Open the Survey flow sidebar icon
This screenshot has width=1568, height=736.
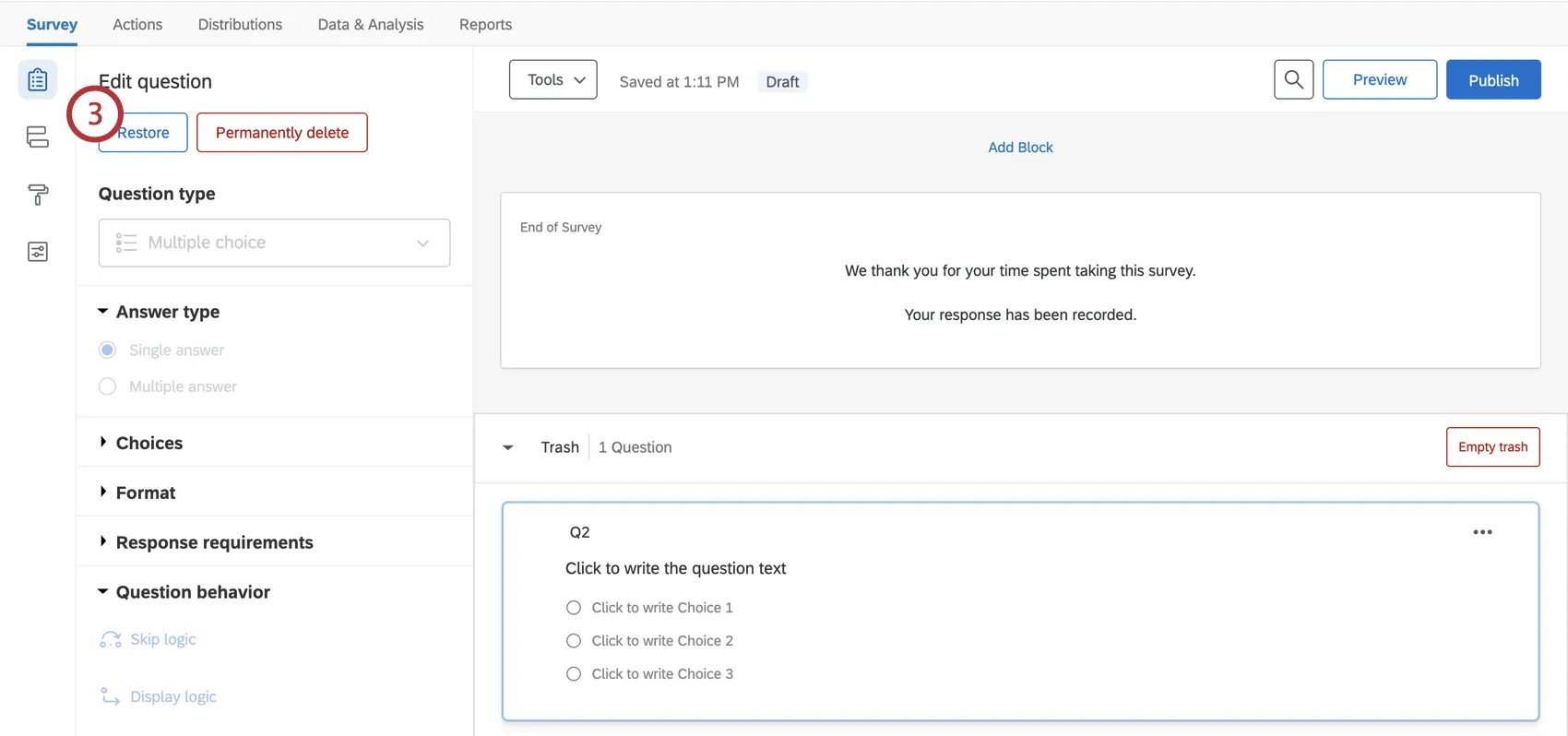tap(38, 137)
